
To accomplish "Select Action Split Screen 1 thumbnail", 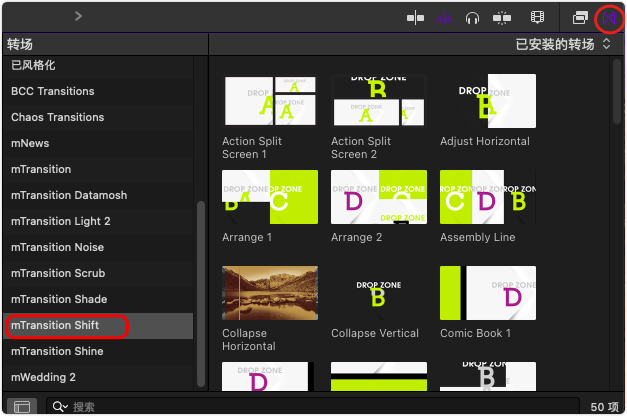I will click(x=270, y=101).
